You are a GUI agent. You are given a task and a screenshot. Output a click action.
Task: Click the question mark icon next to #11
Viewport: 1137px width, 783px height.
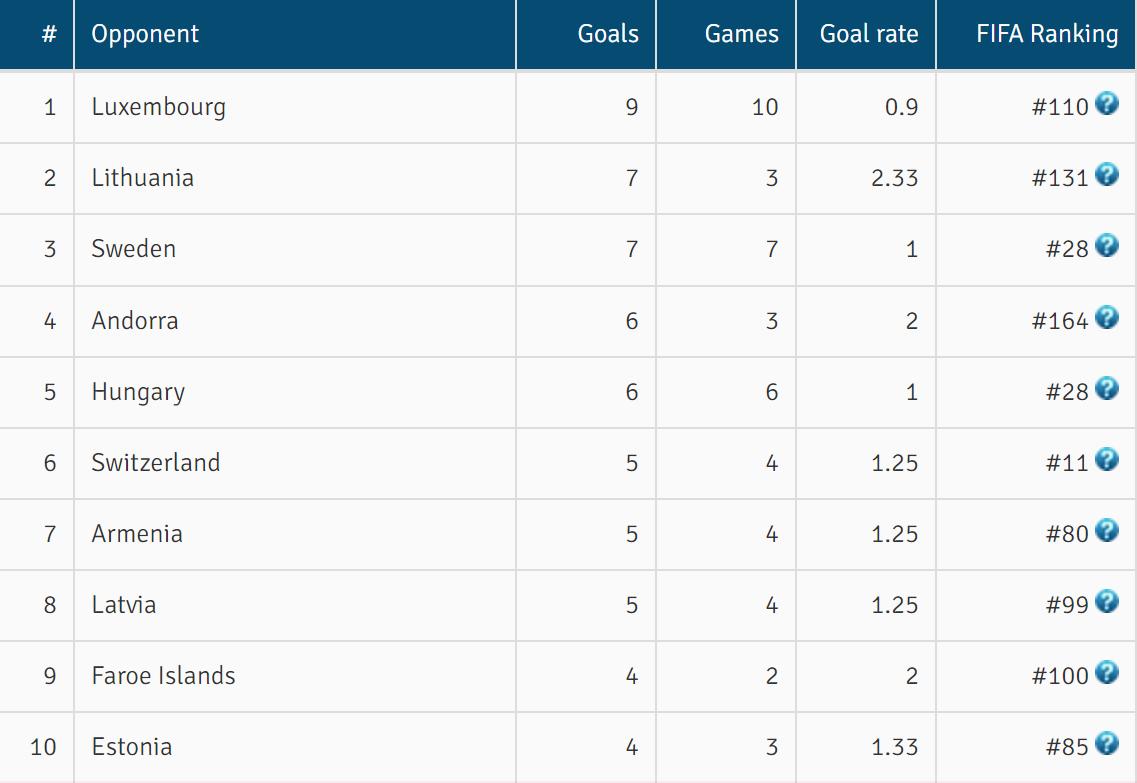(x=1106, y=459)
